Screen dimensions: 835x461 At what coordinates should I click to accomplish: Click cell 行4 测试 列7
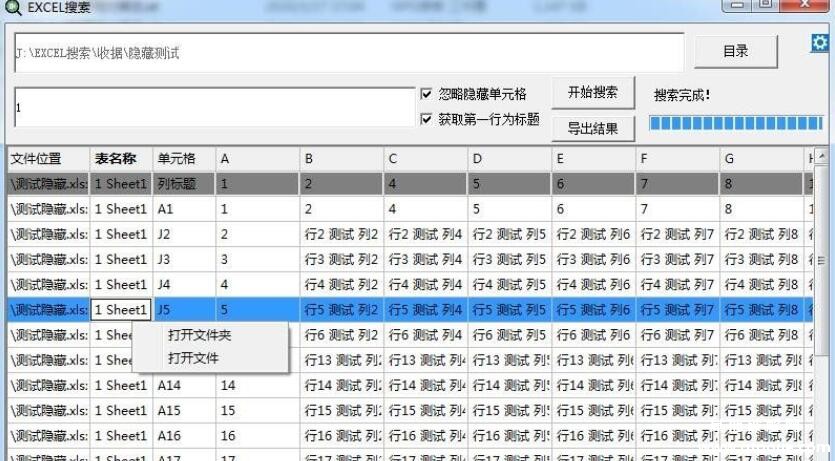pos(678,284)
